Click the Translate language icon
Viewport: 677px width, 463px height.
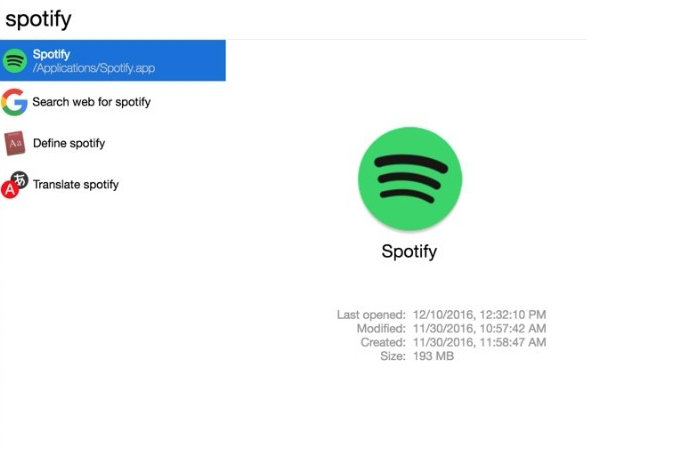pyautogui.click(x=15, y=185)
